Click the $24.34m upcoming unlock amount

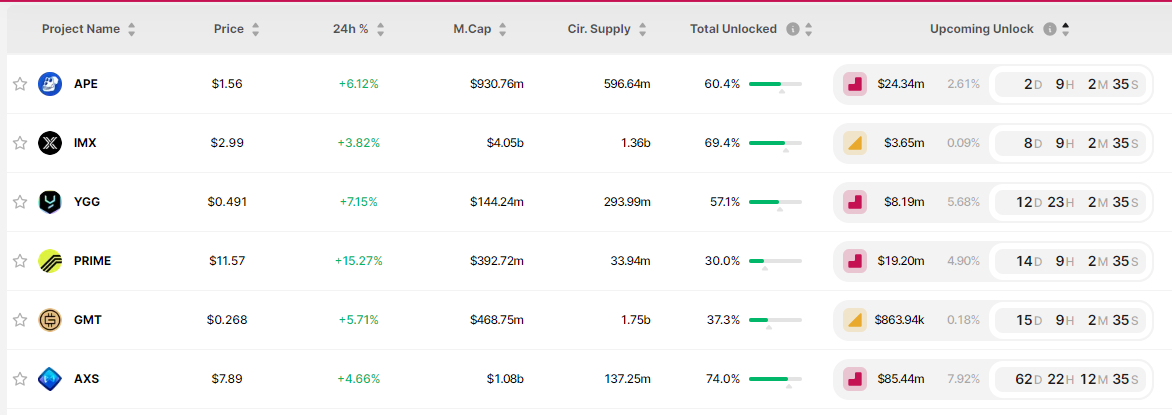coord(901,84)
